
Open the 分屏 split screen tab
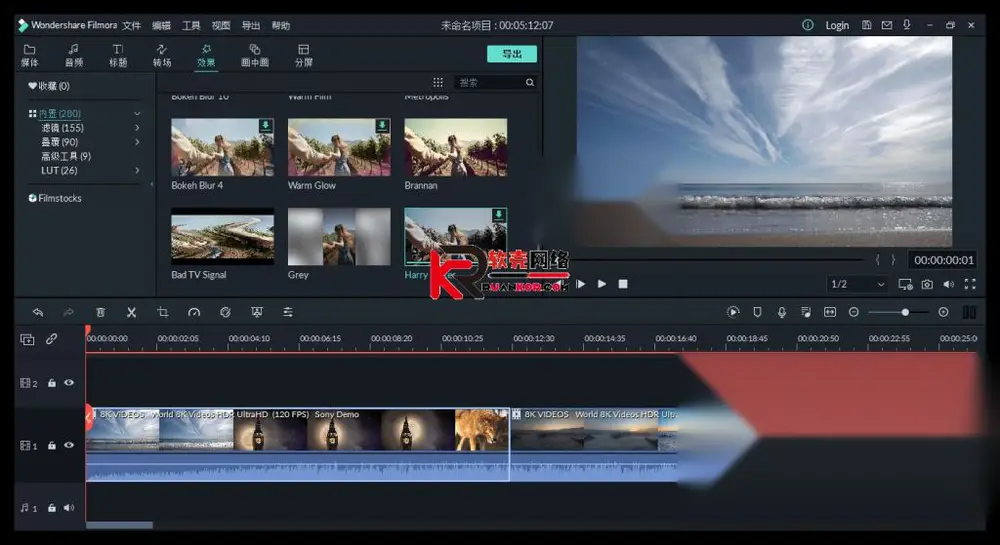point(304,55)
